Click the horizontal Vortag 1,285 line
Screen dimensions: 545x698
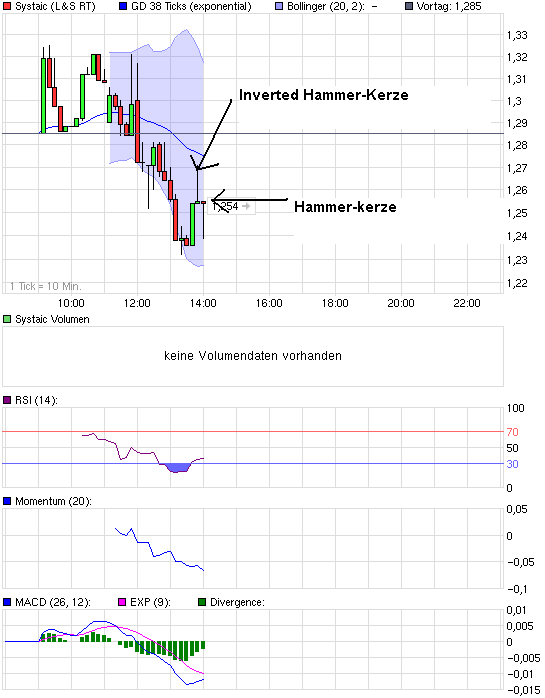click(x=253, y=133)
